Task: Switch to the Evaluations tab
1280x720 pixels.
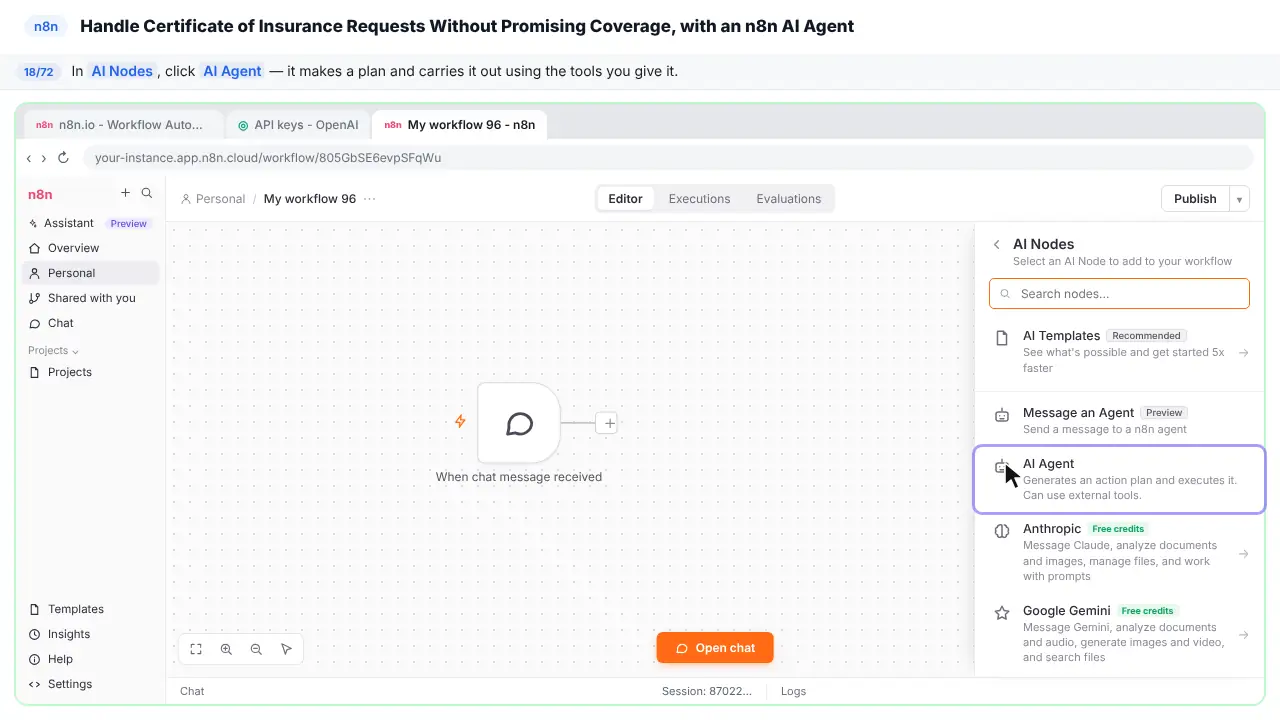Action: click(x=788, y=199)
